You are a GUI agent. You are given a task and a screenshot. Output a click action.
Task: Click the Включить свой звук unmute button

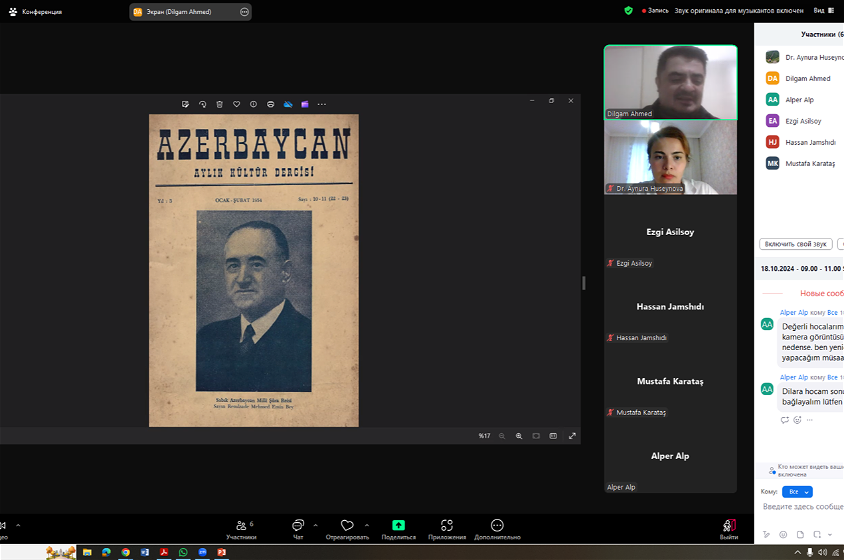point(796,244)
